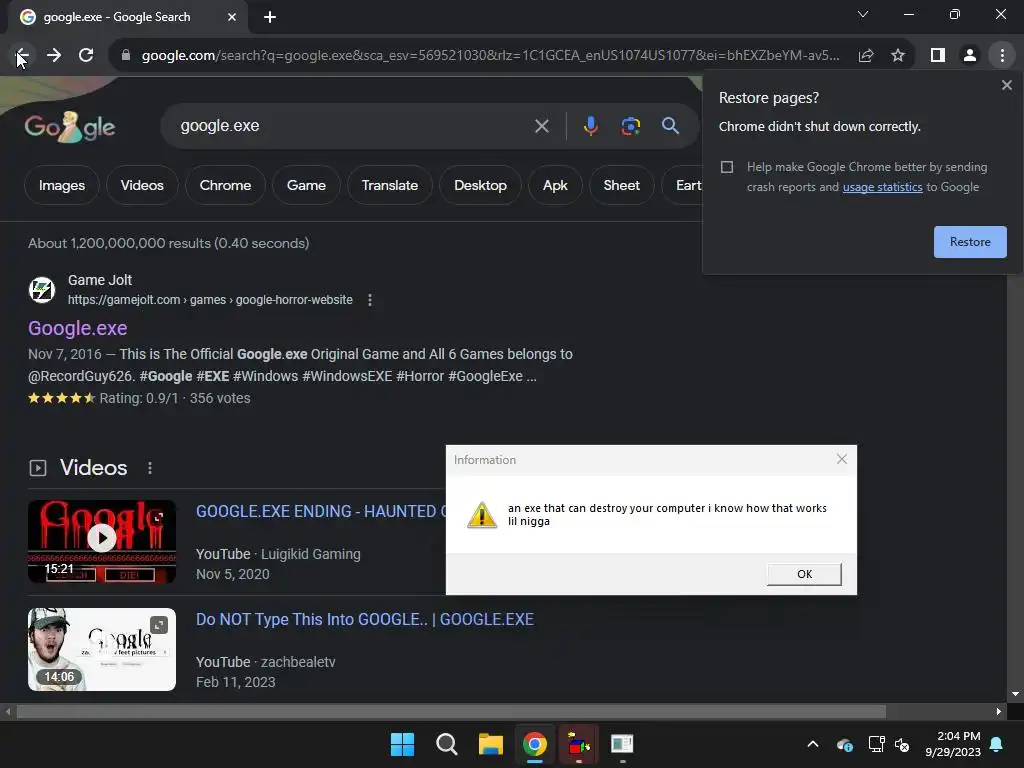Reload the current page
Image resolution: width=1024 pixels, height=768 pixels.
pos(86,56)
